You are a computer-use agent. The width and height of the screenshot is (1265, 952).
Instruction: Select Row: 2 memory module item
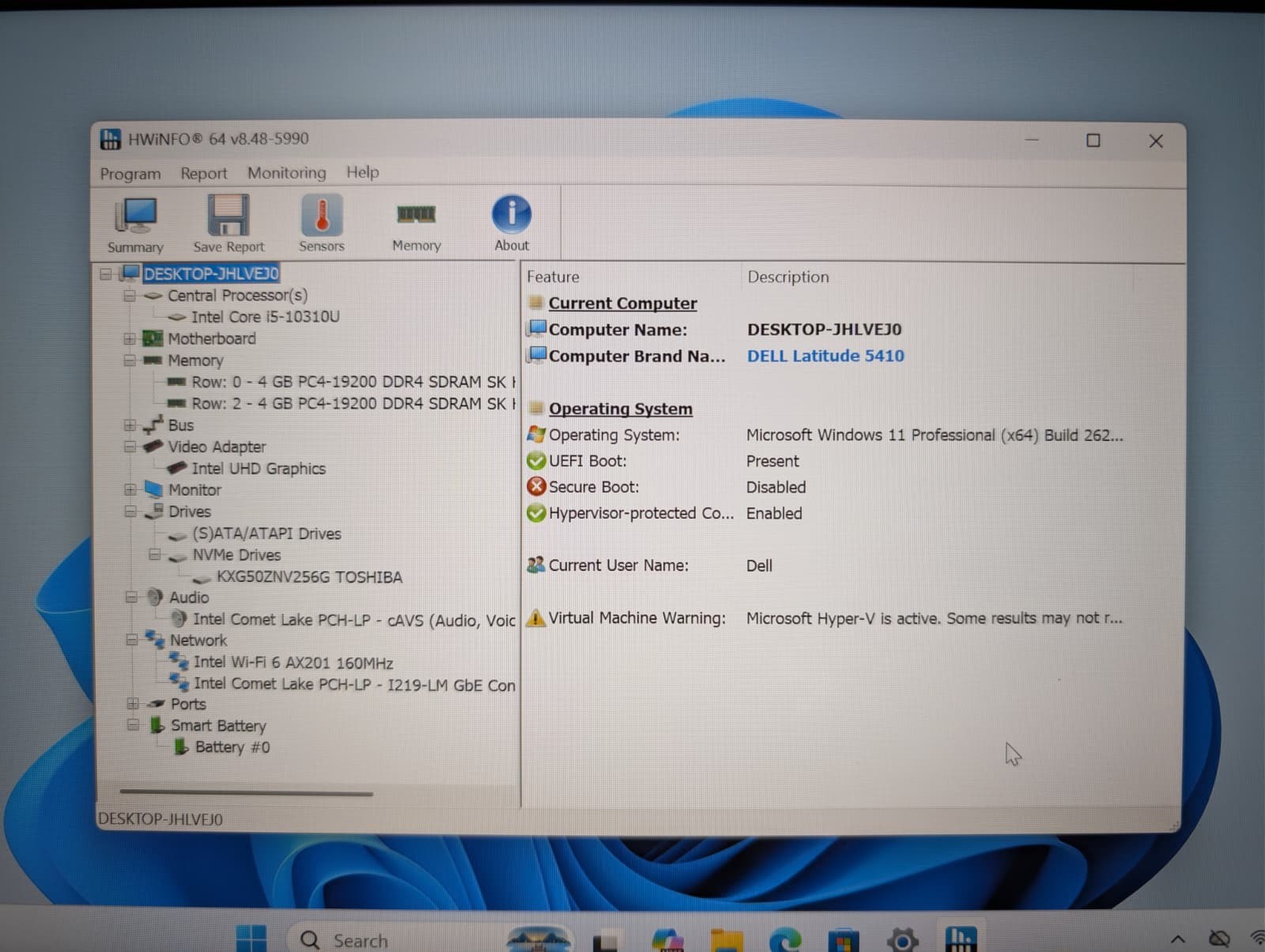point(353,403)
